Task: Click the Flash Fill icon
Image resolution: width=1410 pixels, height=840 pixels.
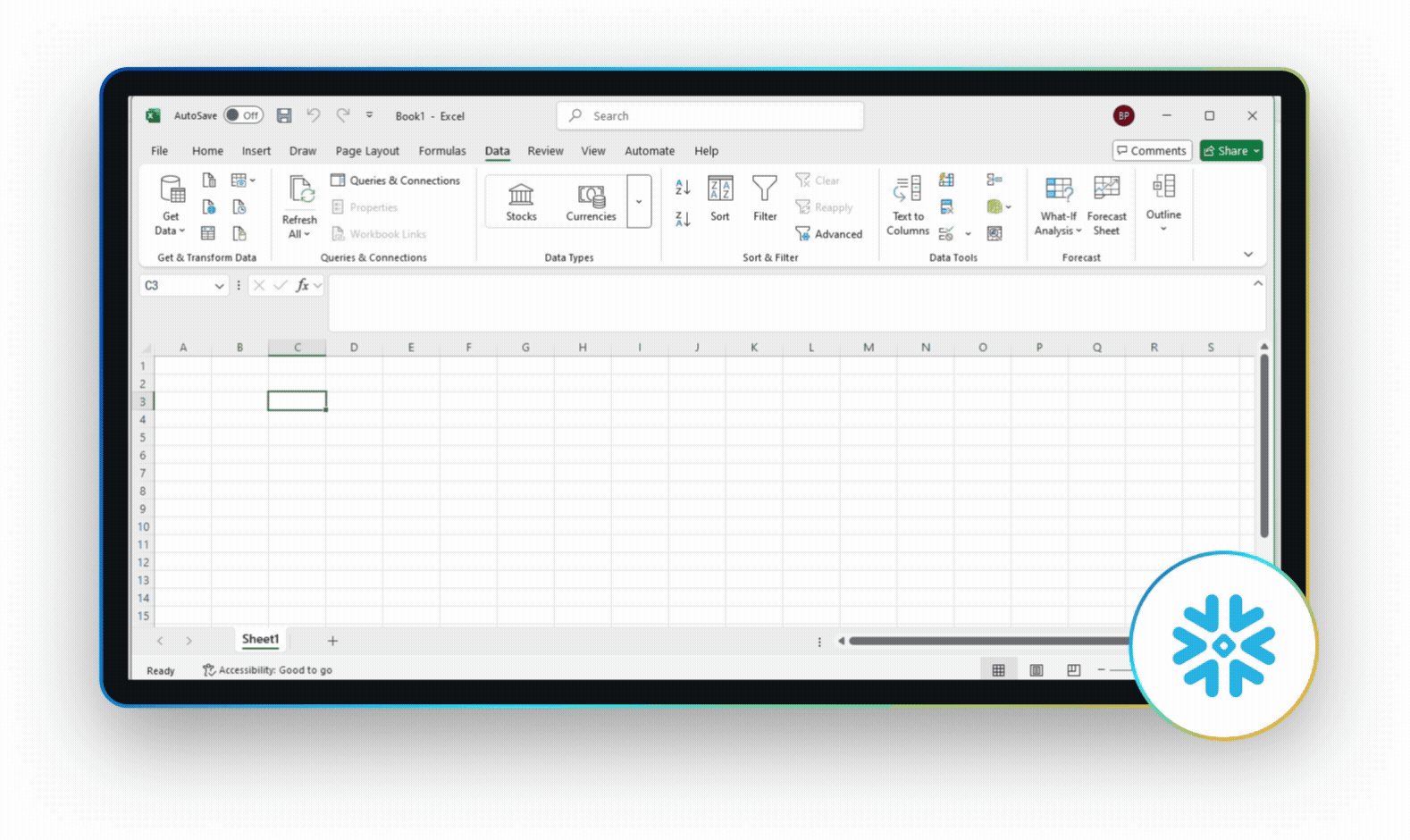Action: click(946, 181)
